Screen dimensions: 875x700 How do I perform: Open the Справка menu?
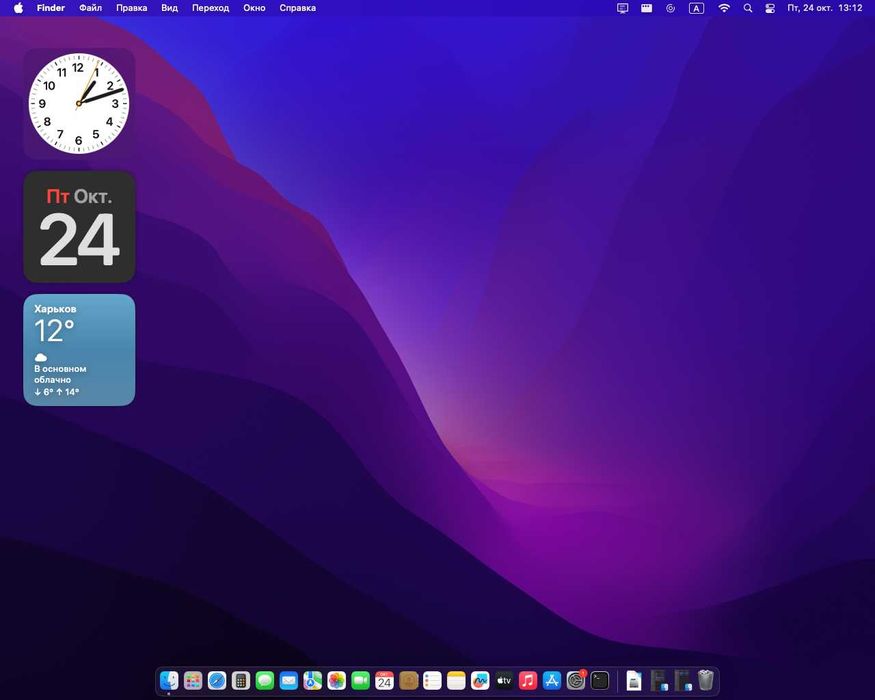coord(297,8)
